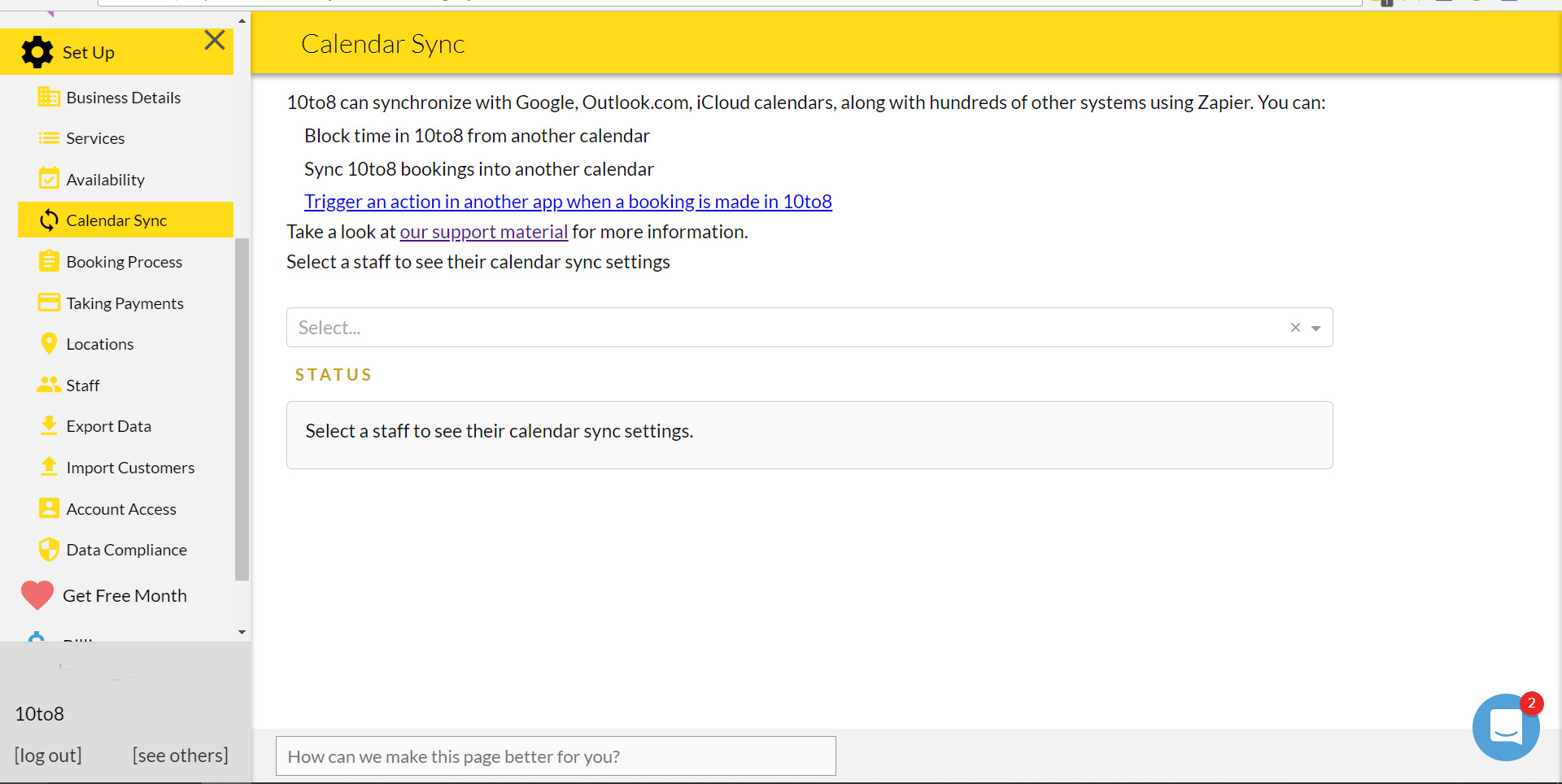Click the Taking Payments card icon
Image resolution: width=1562 pixels, height=784 pixels.
point(49,303)
